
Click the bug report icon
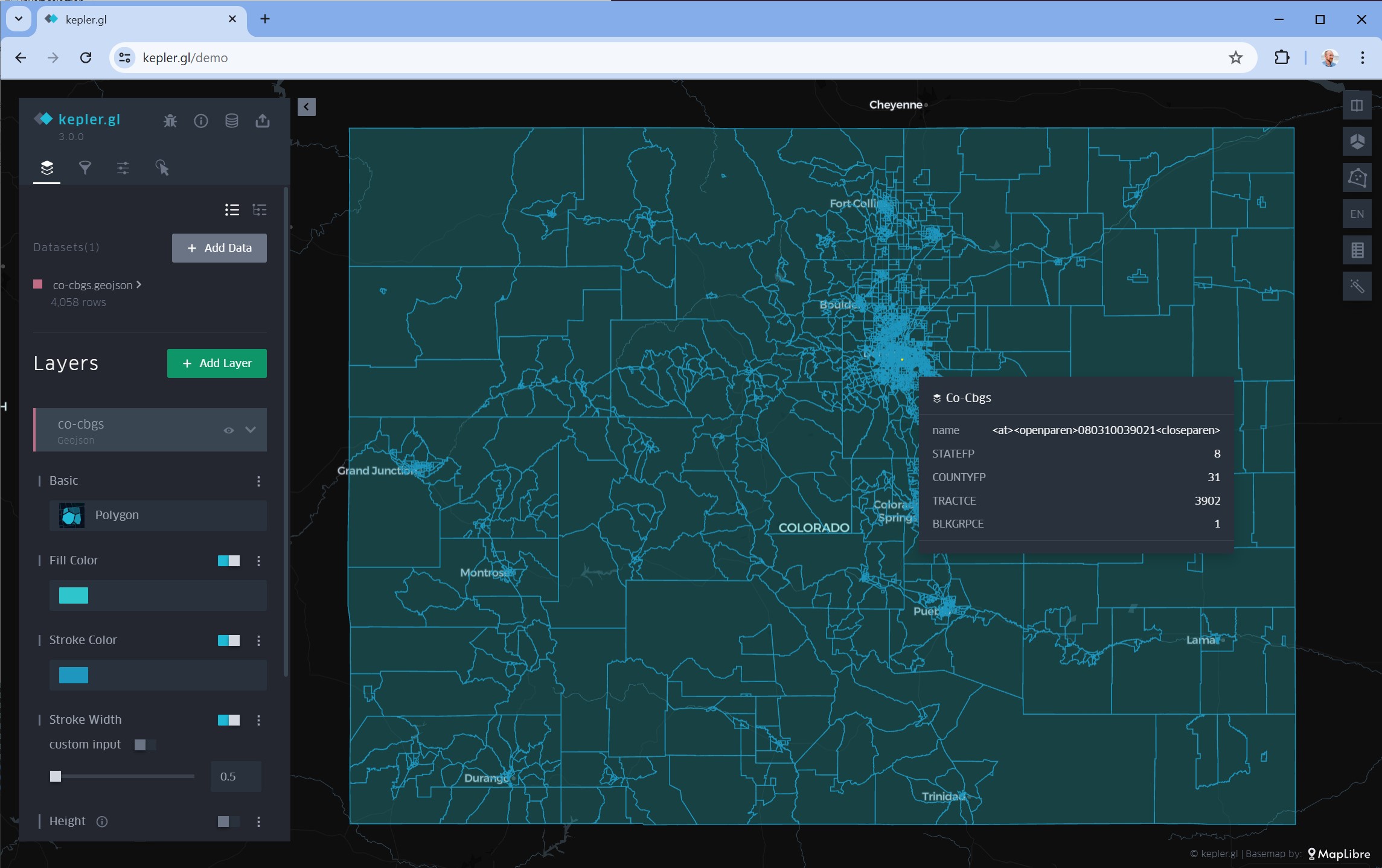pyautogui.click(x=170, y=121)
